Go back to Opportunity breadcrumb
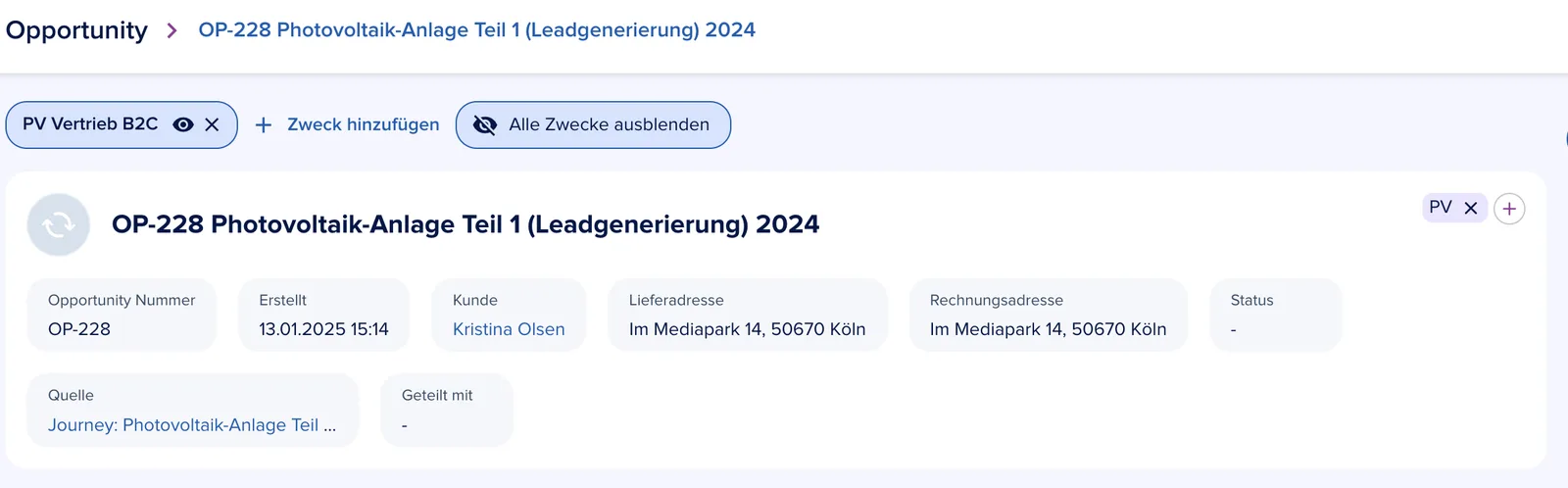The image size is (1568, 488). (76, 30)
